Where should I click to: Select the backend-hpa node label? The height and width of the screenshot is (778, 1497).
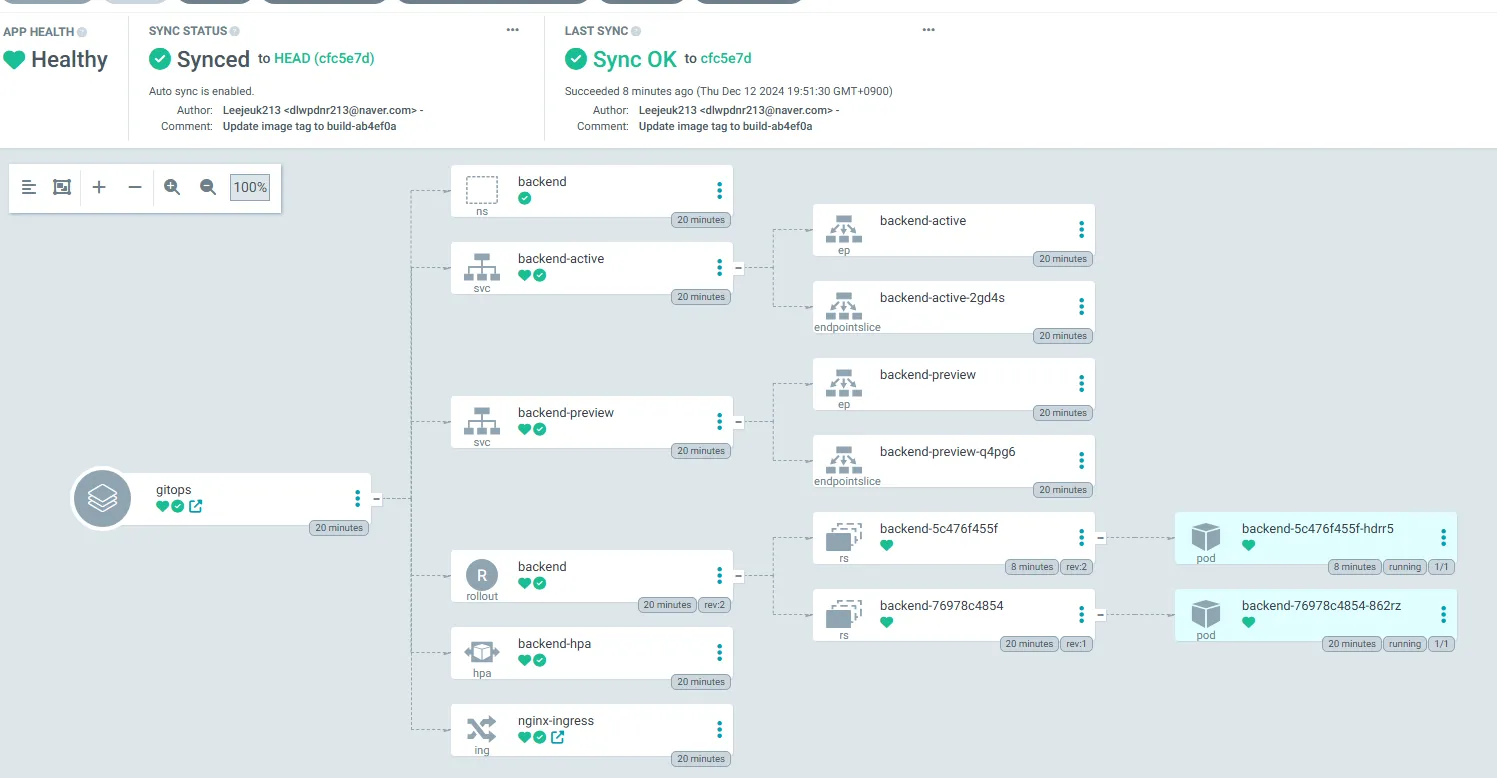[554, 643]
